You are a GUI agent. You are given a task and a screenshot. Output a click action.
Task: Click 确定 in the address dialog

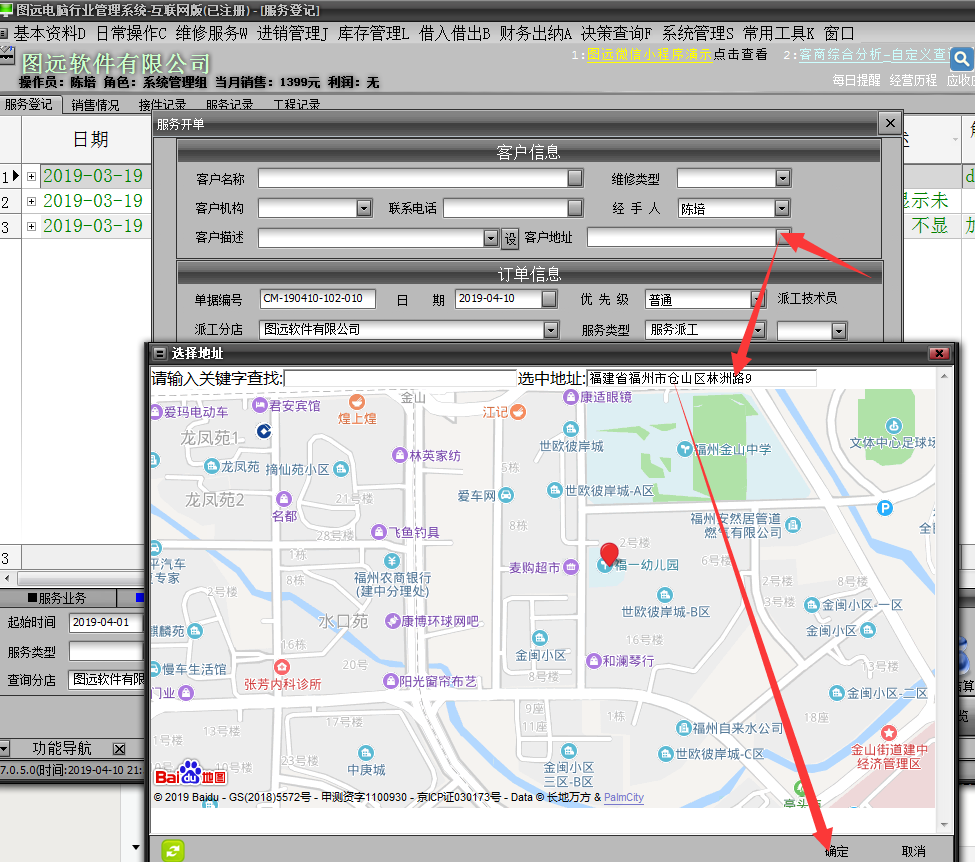coord(836,851)
